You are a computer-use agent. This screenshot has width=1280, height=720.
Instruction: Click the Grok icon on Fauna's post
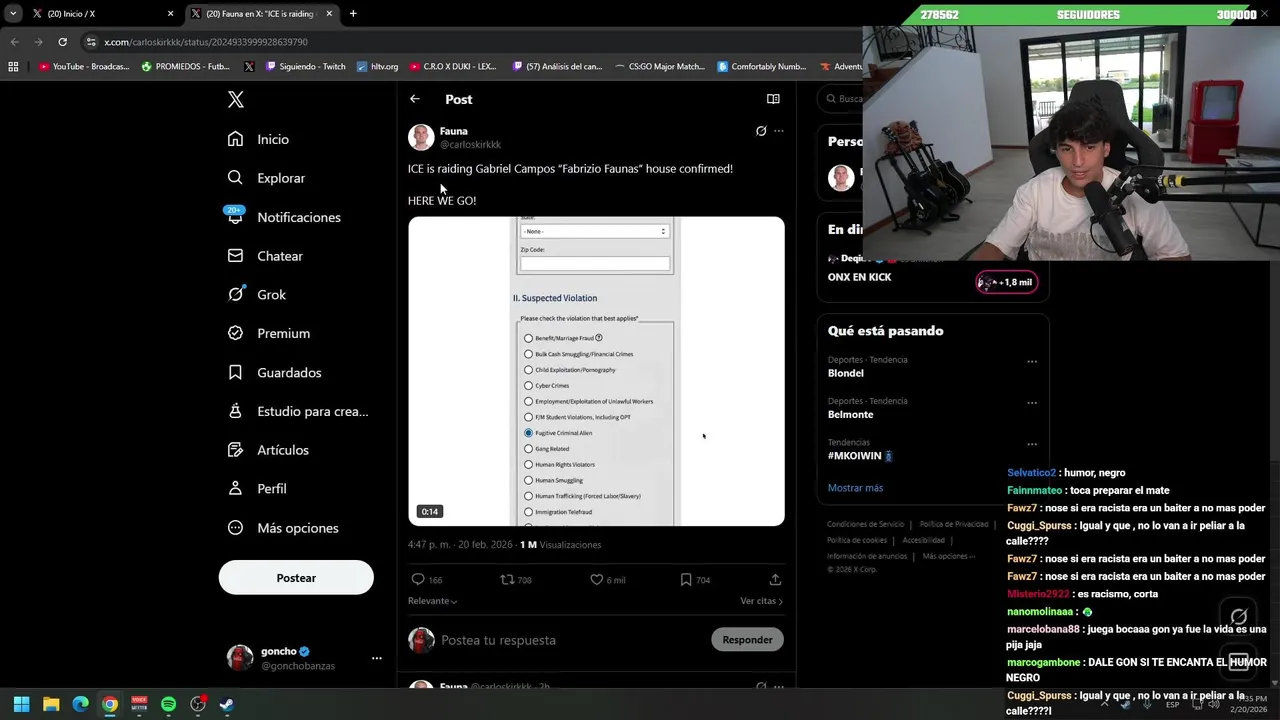coord(761,131)
